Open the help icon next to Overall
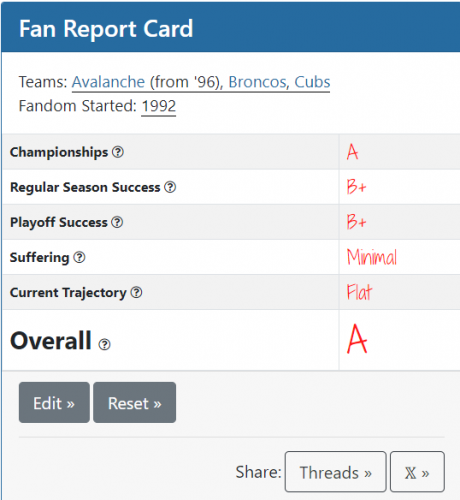Viewport: 460px width, 500px height. [104, 344]
